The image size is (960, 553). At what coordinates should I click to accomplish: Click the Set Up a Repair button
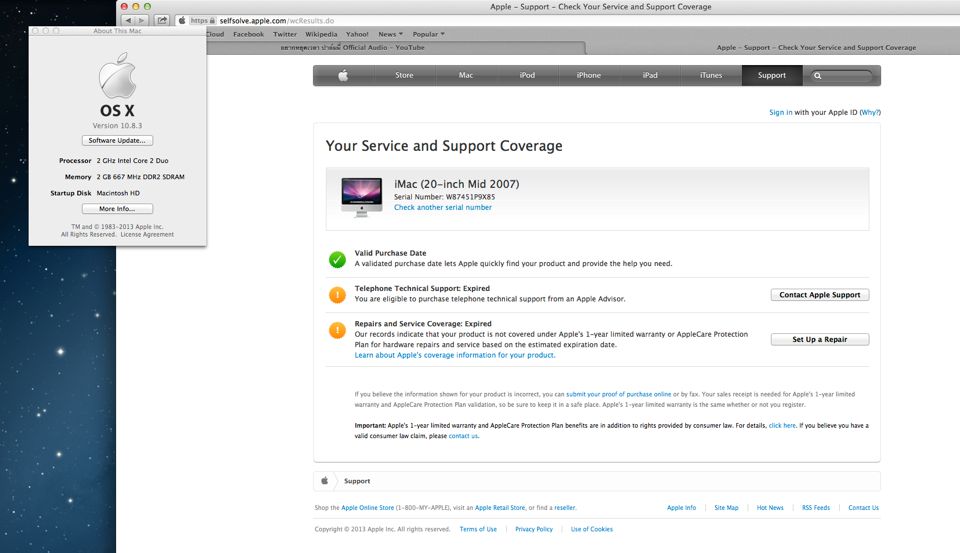pyautogui.click(x=820, y=339)
